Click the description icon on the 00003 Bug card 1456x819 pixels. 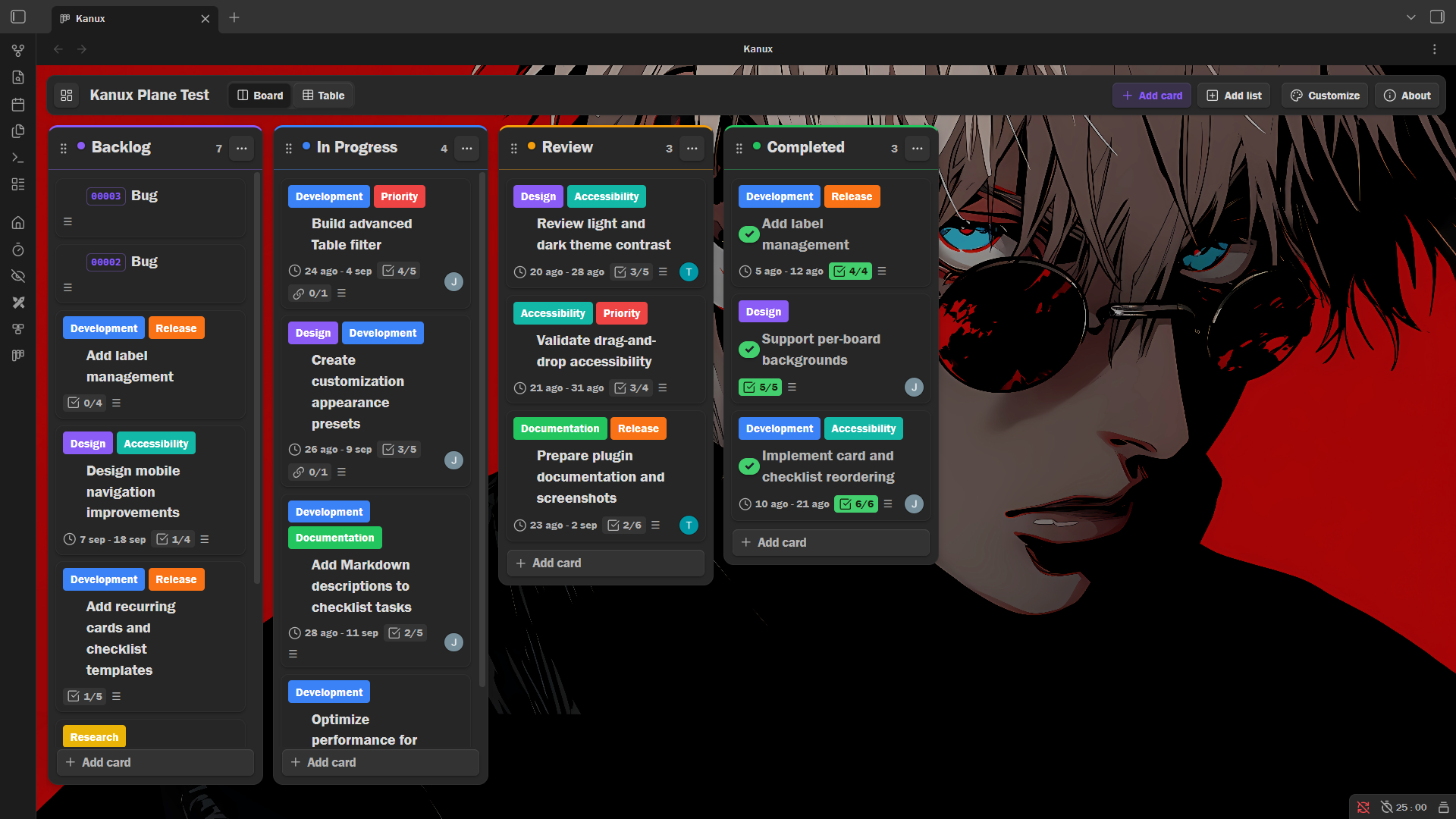(67, 222)
